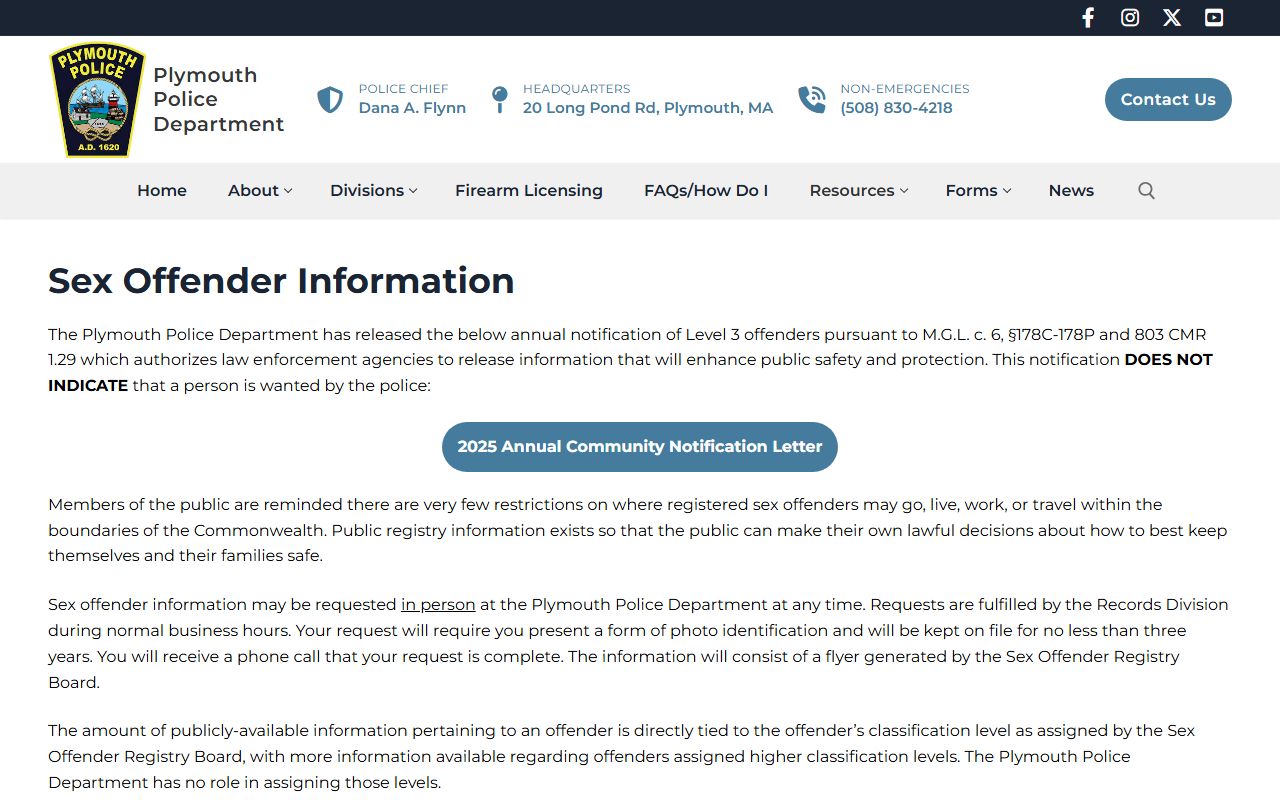Click the shield icon beside Police Chief
1280x800 pixels.
(x=330, y=99)
